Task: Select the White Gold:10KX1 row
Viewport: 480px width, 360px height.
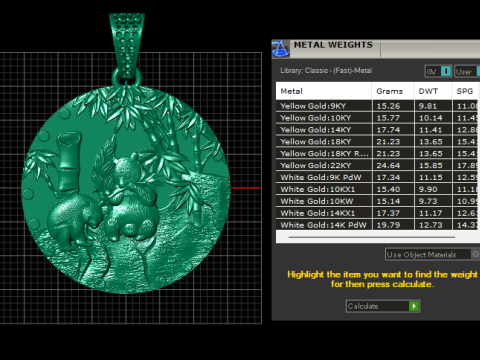Action: [377, 189]
